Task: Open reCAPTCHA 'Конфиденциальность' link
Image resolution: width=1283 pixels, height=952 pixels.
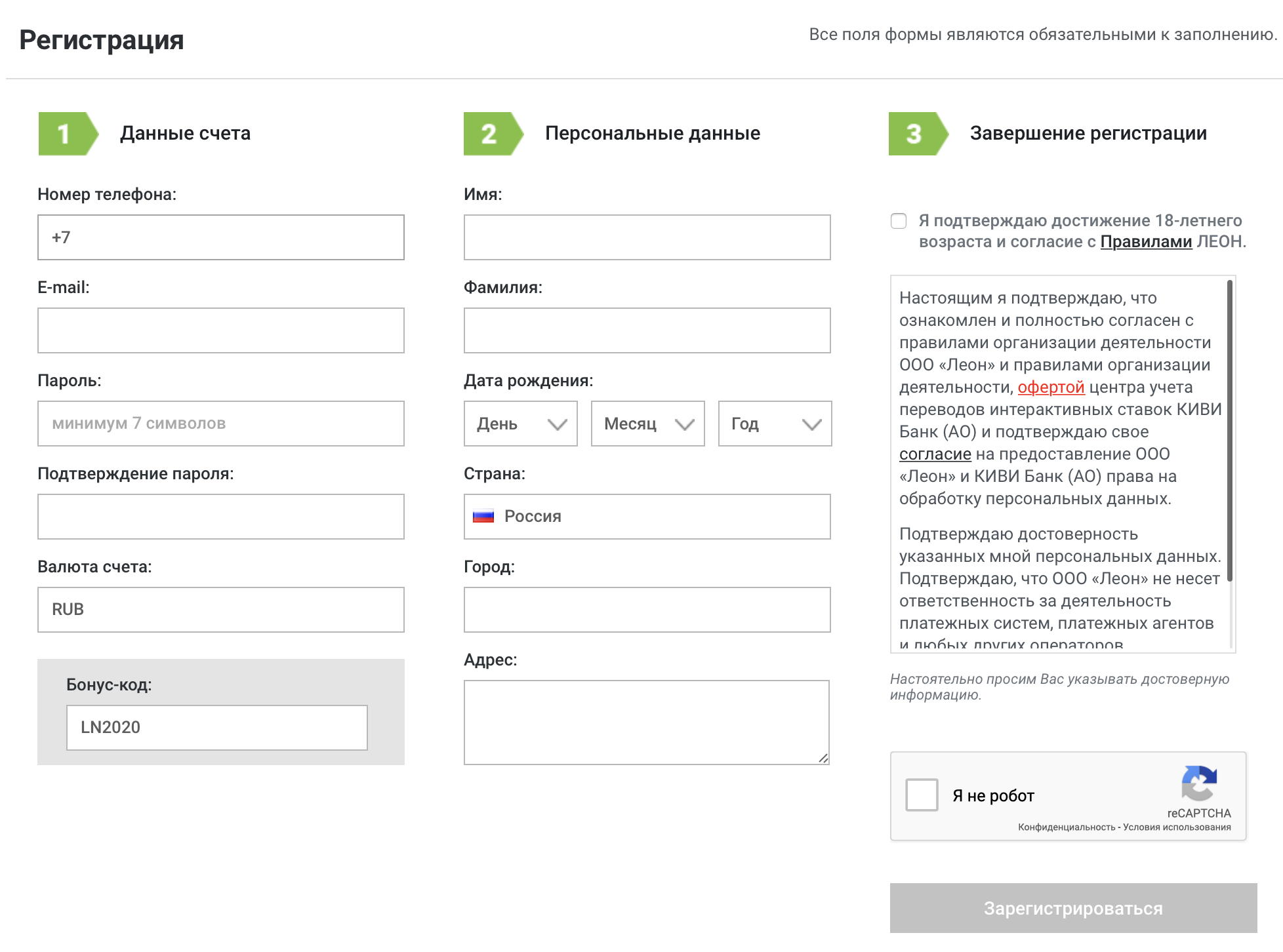Action: [x=1067, y=827]
